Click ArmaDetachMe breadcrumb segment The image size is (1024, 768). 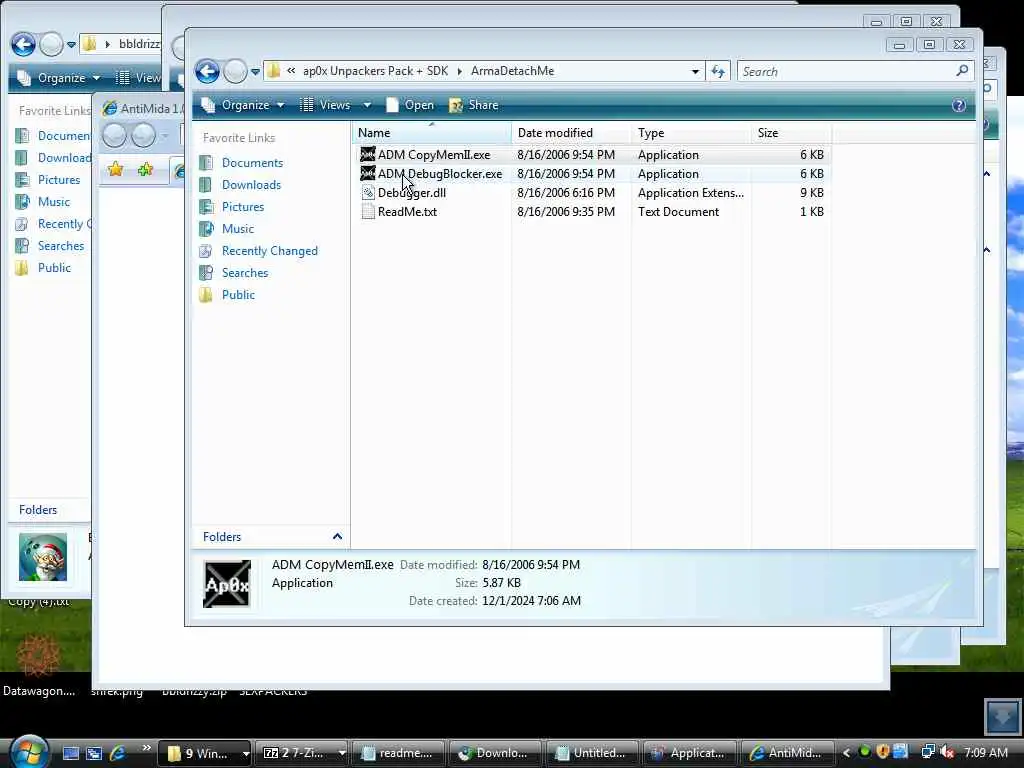click(513, 71)
